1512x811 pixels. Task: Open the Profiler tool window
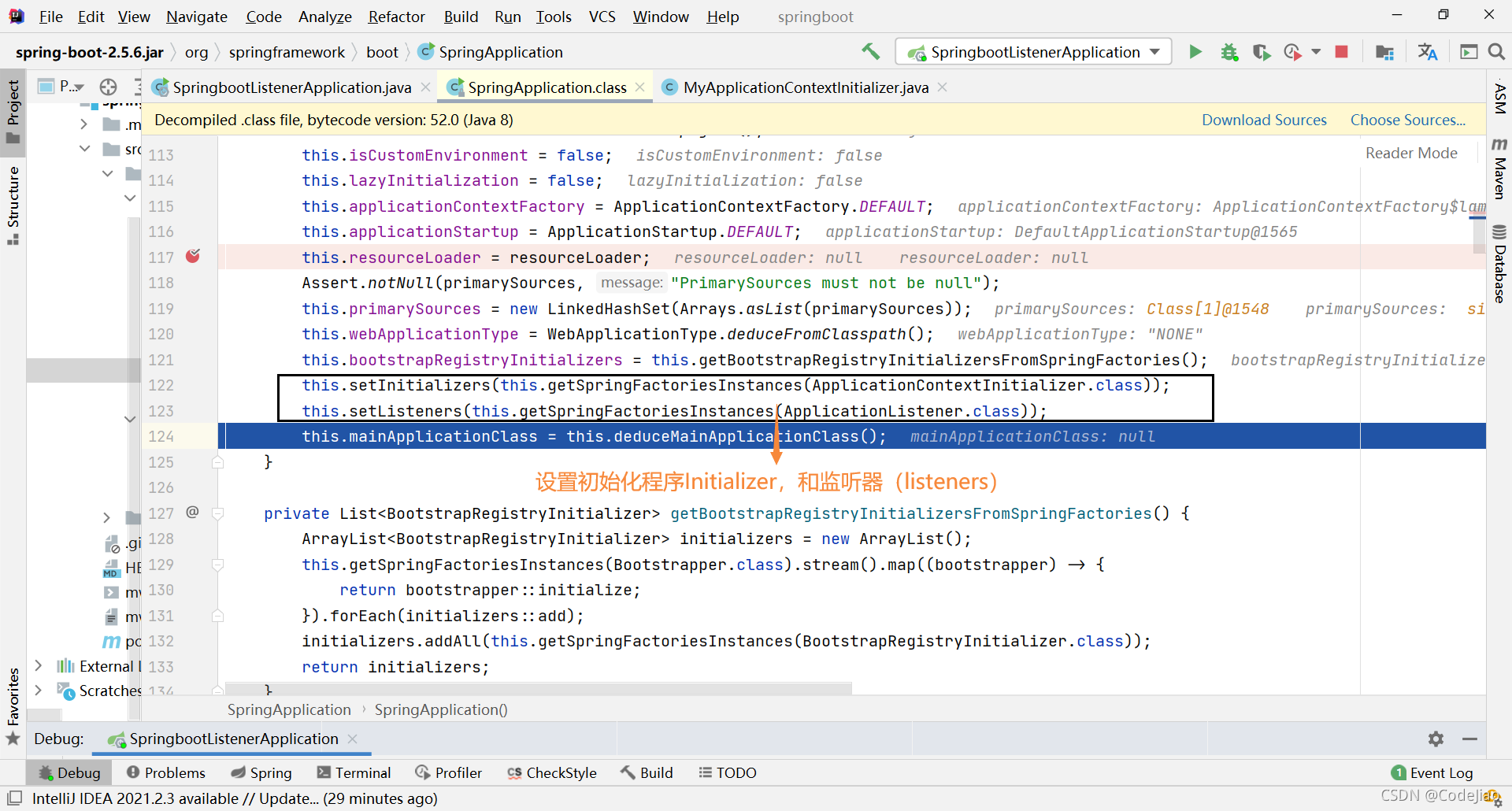tap(448, 772)
